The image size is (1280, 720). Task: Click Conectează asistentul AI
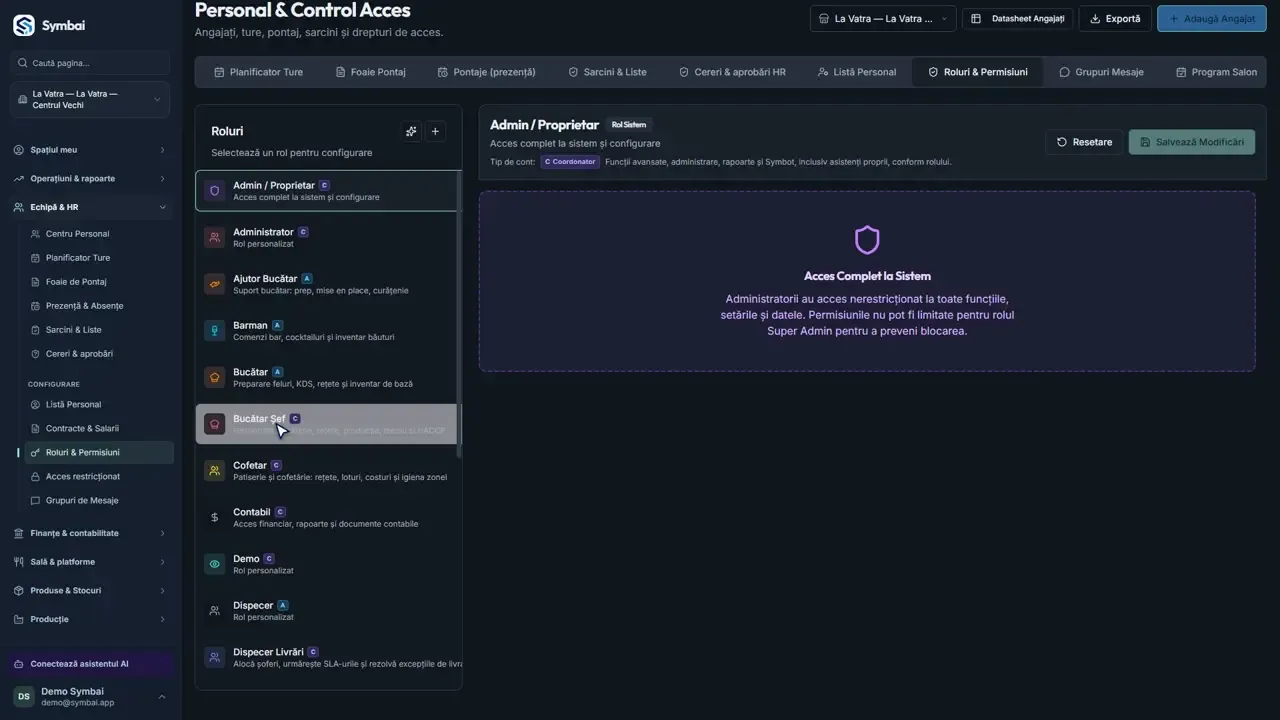tap(91, 664)
